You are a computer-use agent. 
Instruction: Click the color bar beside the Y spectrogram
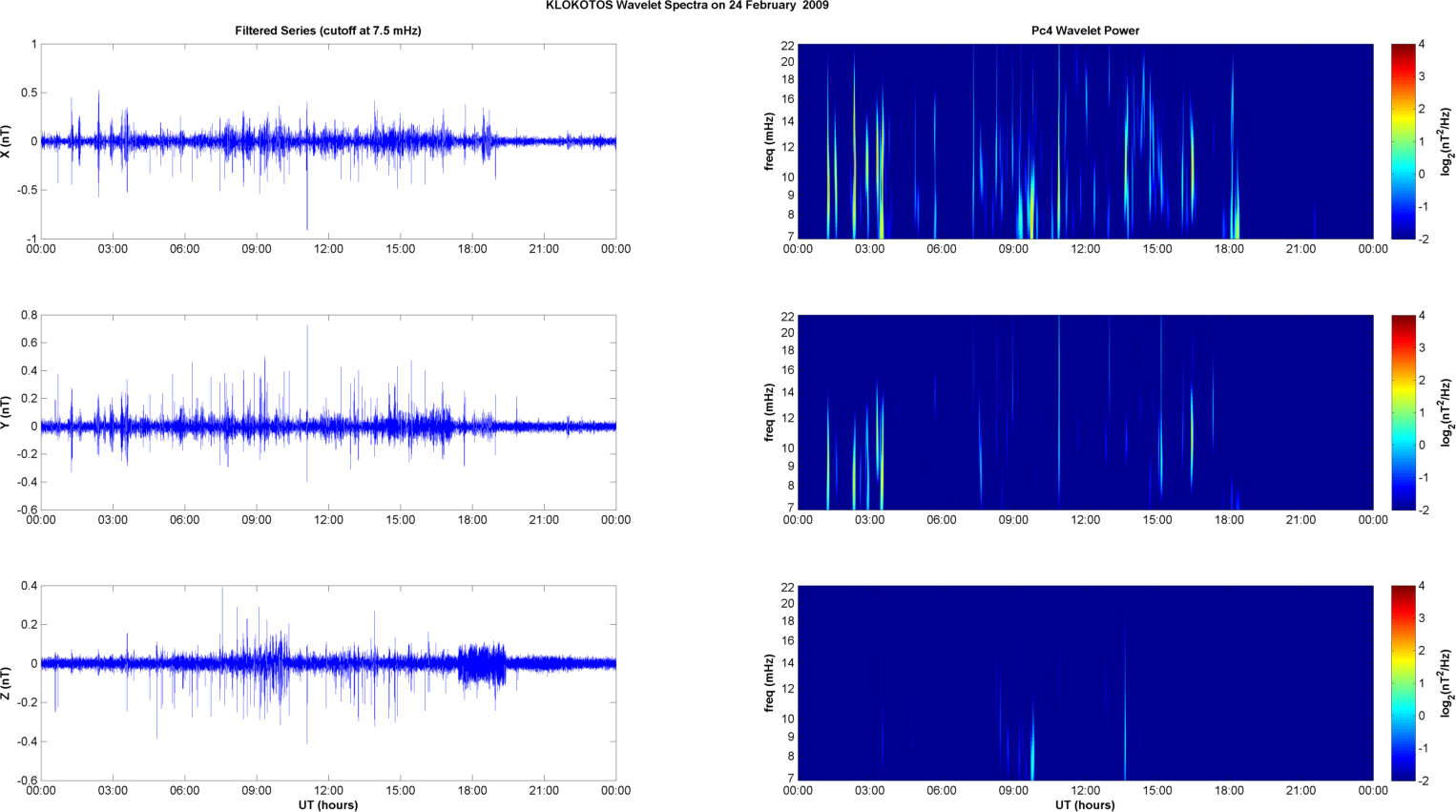click(x=1404, y=412)
